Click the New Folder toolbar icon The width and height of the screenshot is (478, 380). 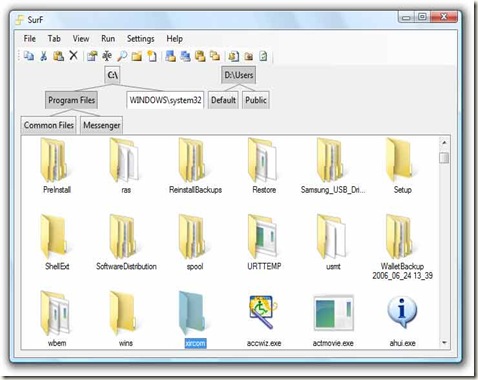[x=137, y=56]
